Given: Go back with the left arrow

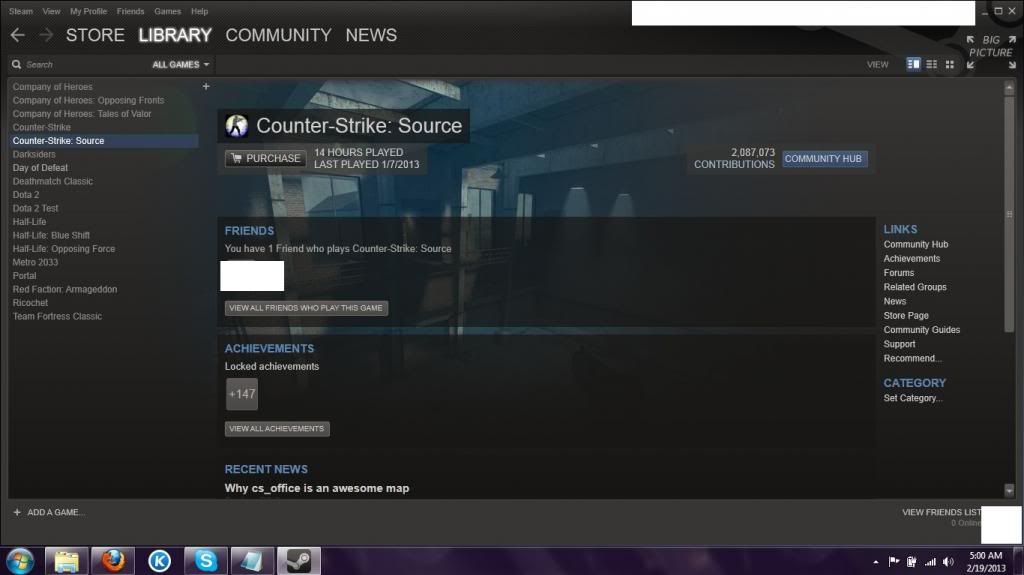Looking at the screenshot, I should tap(18, 35).
